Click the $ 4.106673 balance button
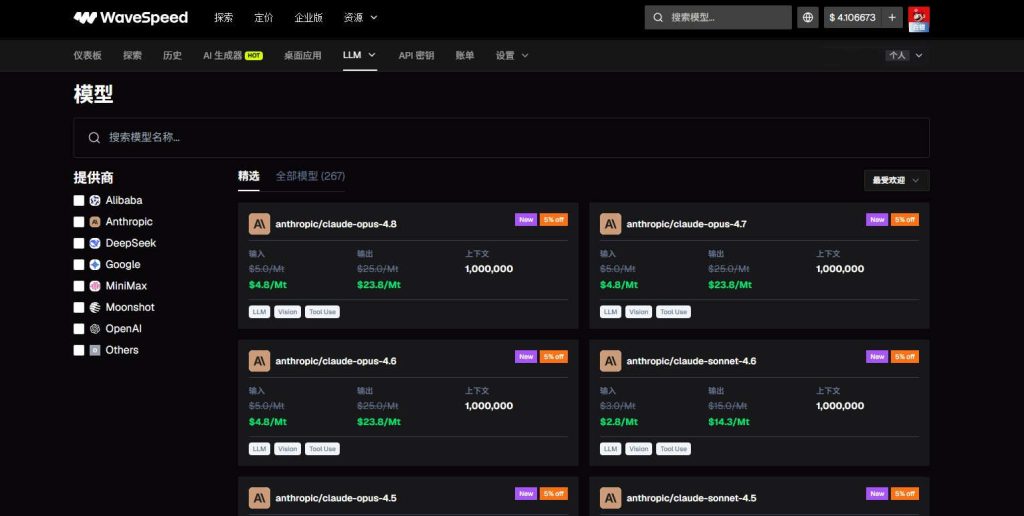 [852, 18]
